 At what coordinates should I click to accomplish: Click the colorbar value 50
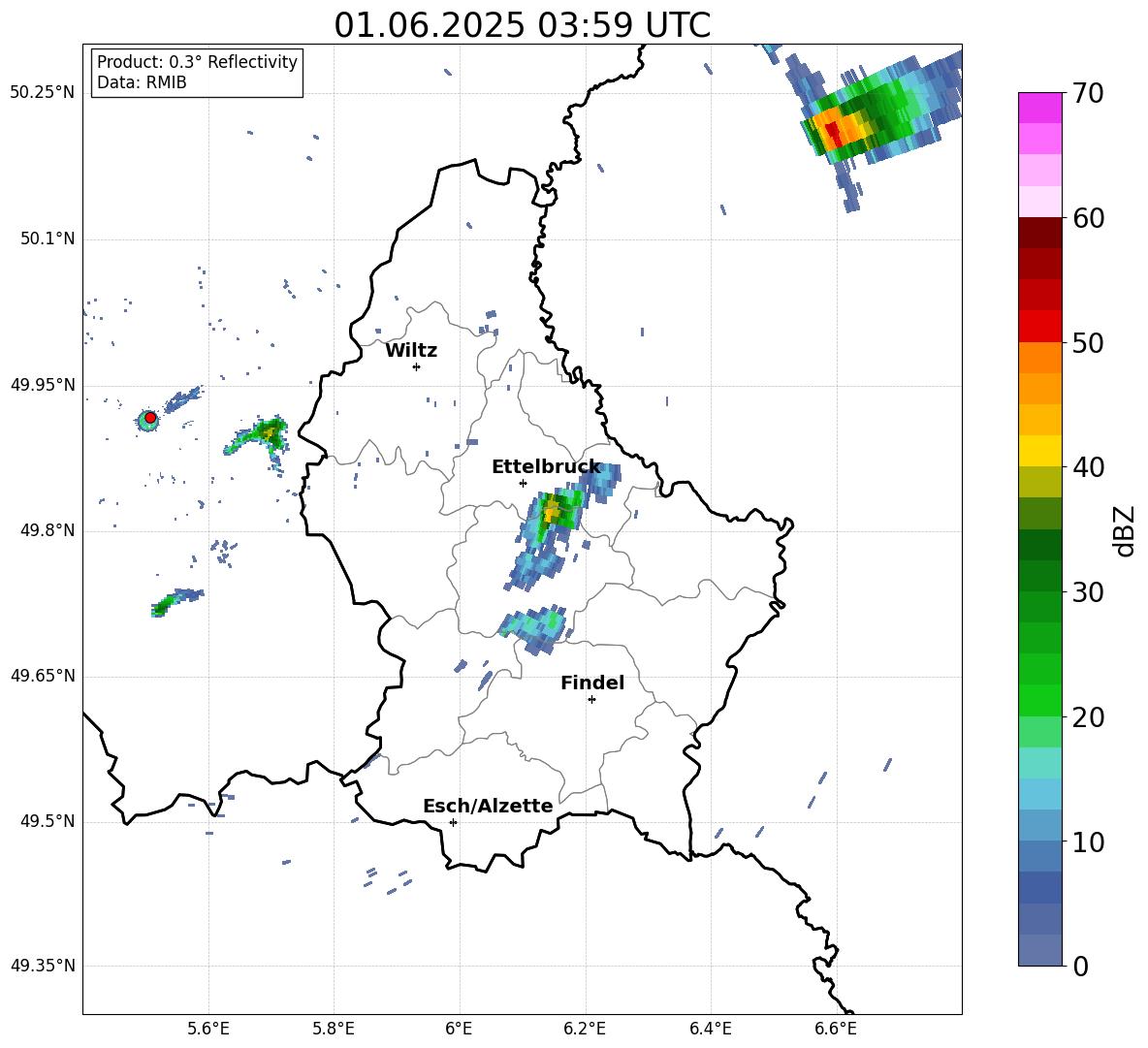(1088, 342)
